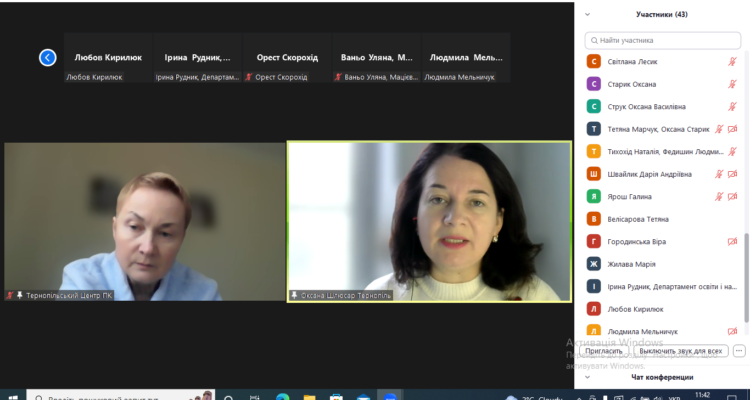Viewport: 750px width, 400px height.
Task: Select the Любов Кирилюк video tile
Action: [x=108, y=57]
